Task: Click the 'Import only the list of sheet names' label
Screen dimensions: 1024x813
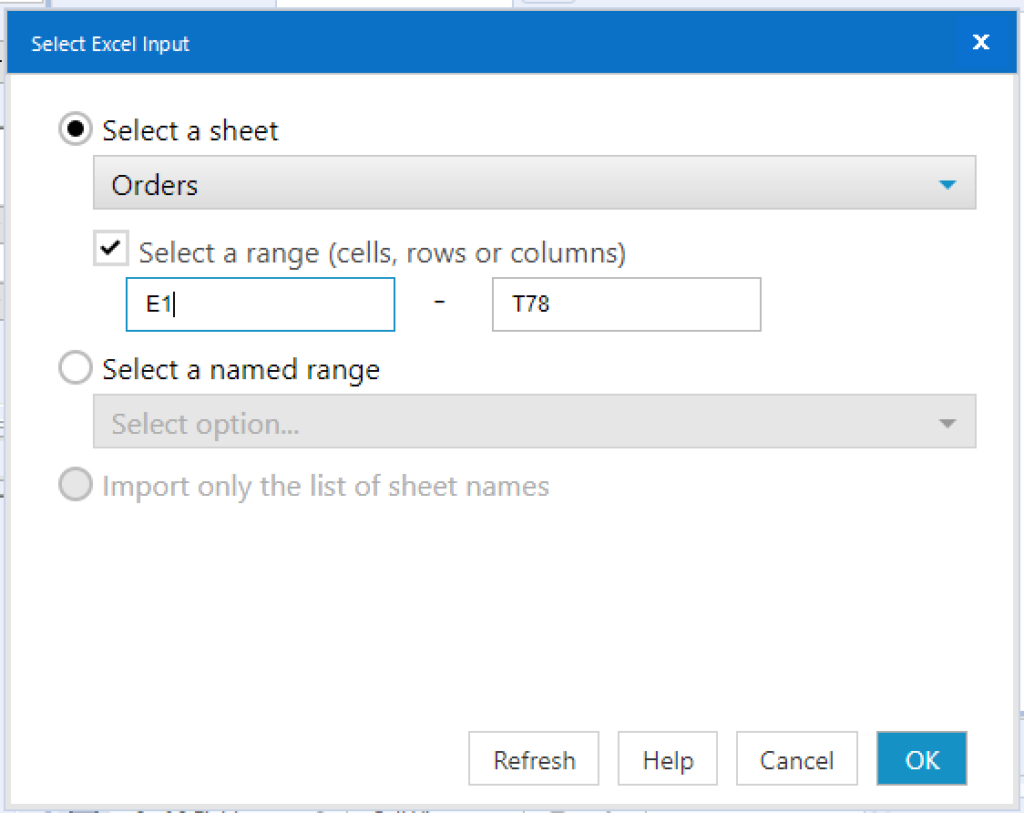Action: [x=325, y=487]
